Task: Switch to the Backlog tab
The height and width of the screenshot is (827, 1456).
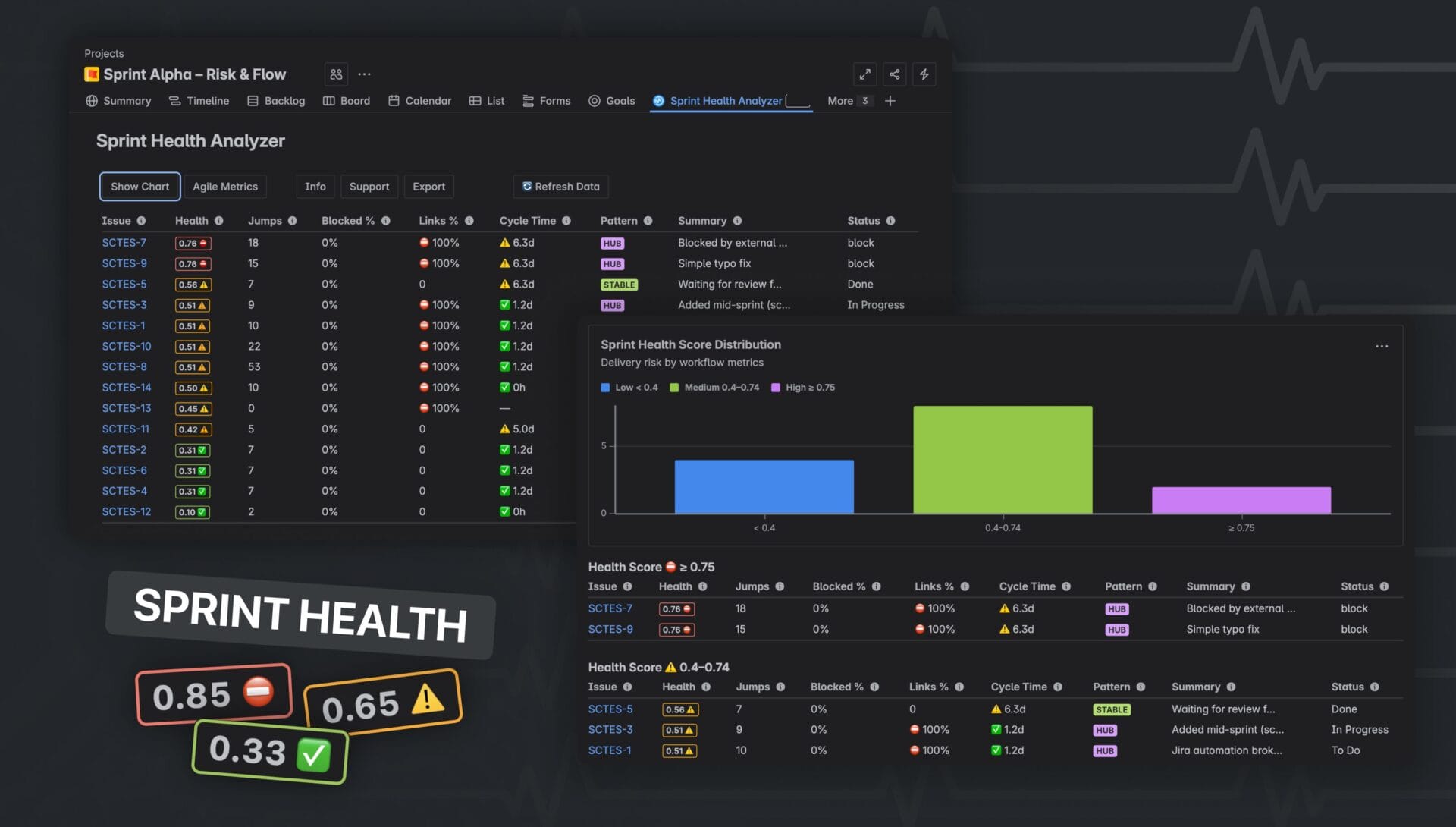Action: (x=276, y=101)
